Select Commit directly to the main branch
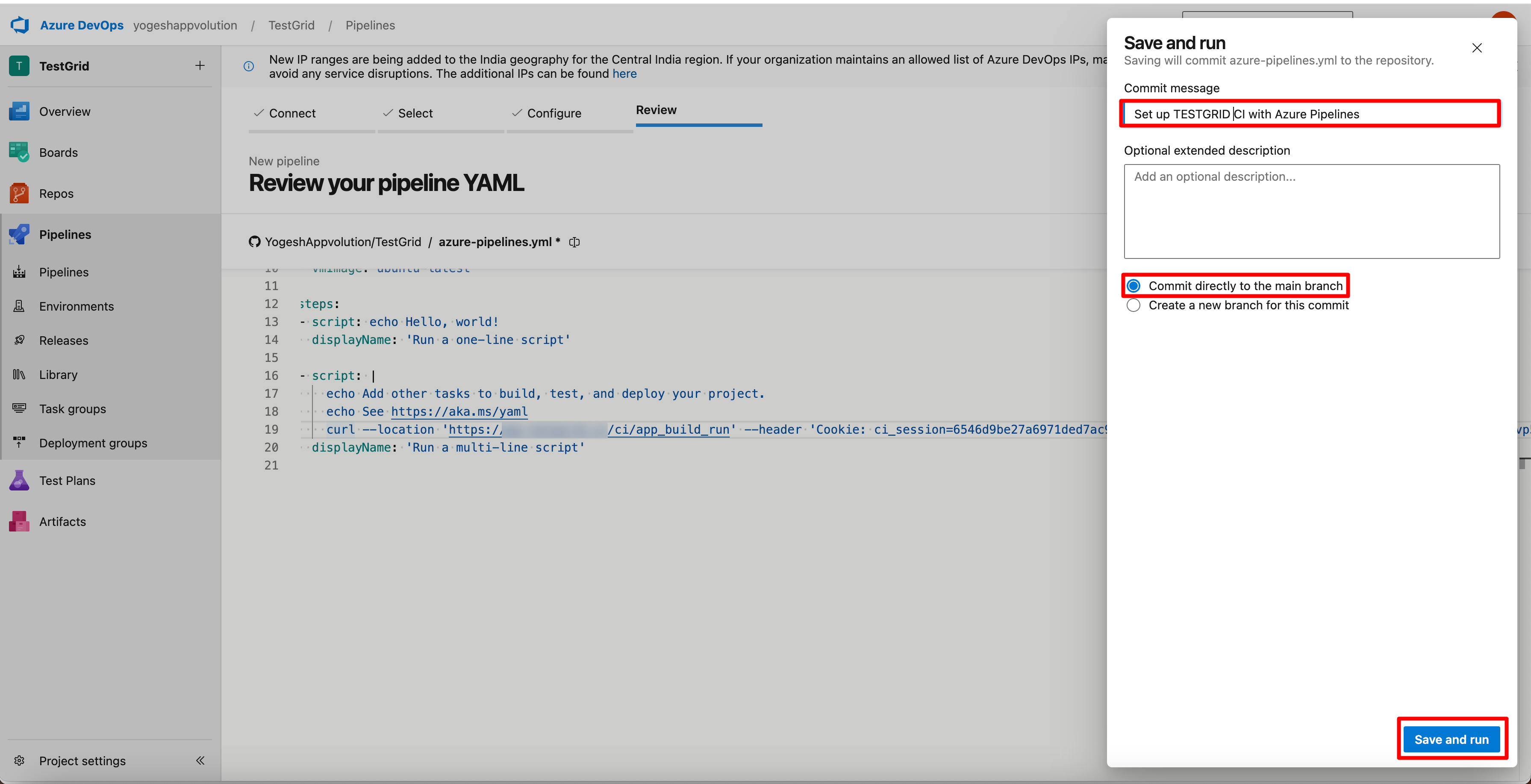 click(1134, 286)
